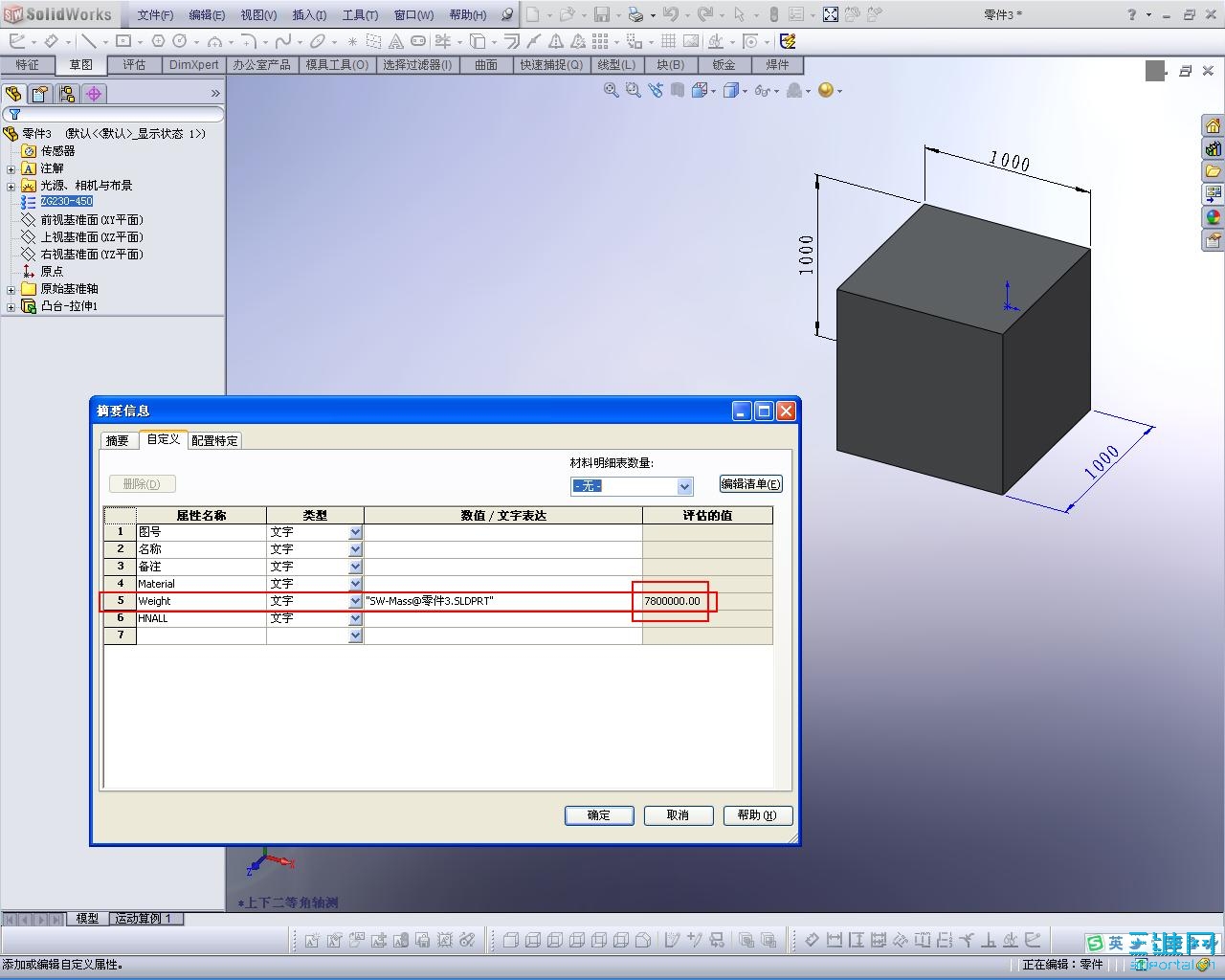
Task: Open the 文件(F) menu
Action: coord(155,14)
